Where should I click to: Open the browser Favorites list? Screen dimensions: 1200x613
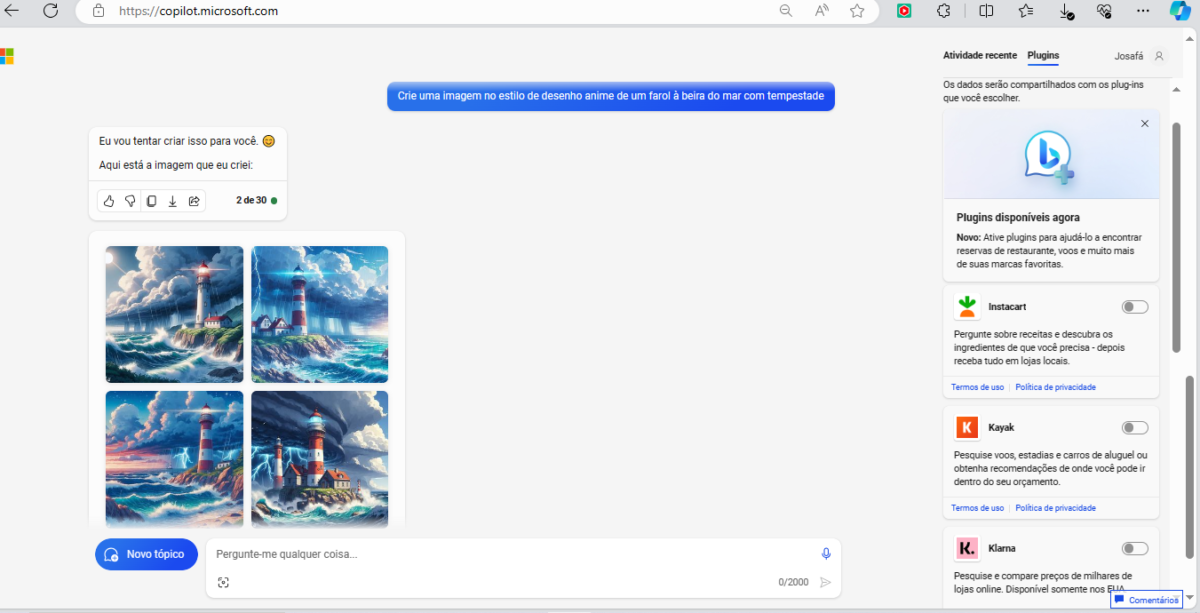click(x=1026, y=11)
